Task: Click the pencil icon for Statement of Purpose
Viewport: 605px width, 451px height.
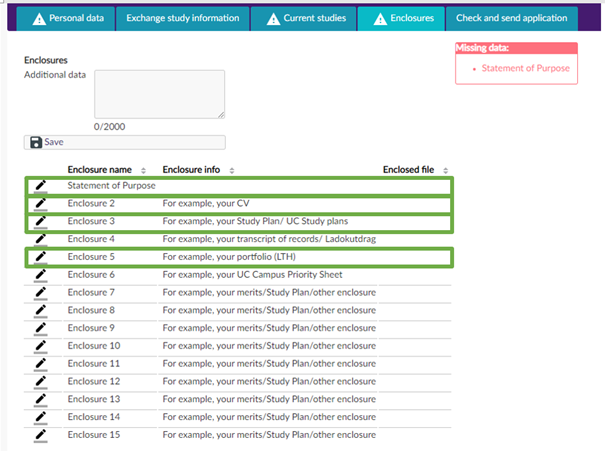Action: point(40,185)
